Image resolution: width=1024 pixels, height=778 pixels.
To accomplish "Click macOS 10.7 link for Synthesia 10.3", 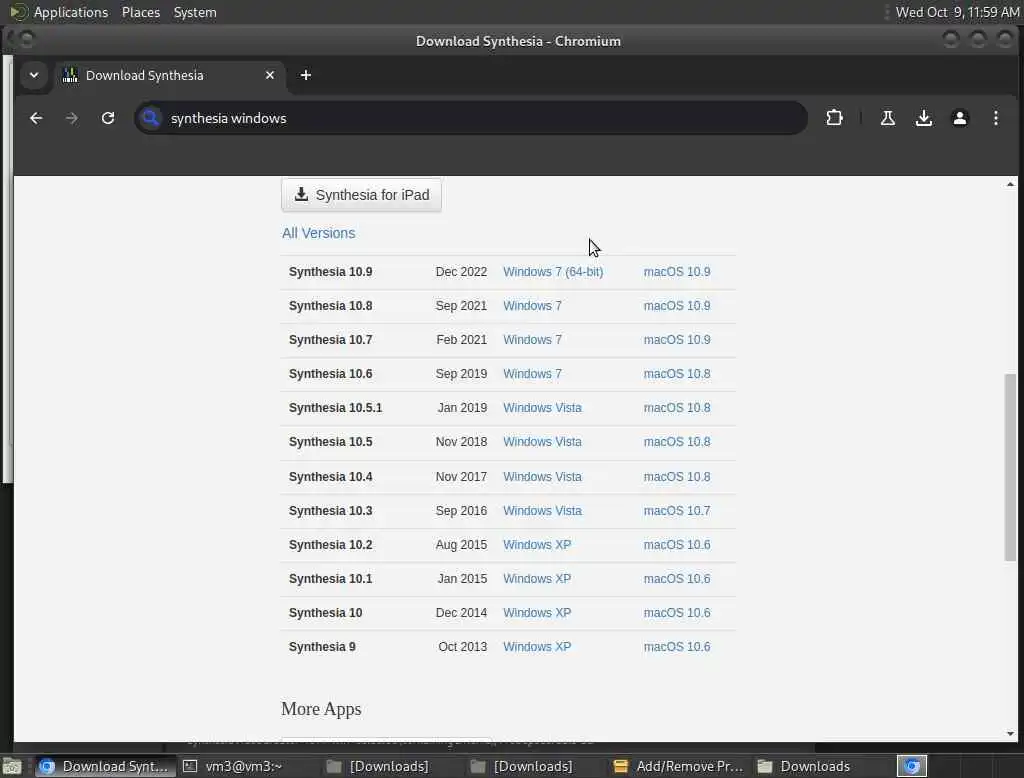I will (x=677, y=511).
